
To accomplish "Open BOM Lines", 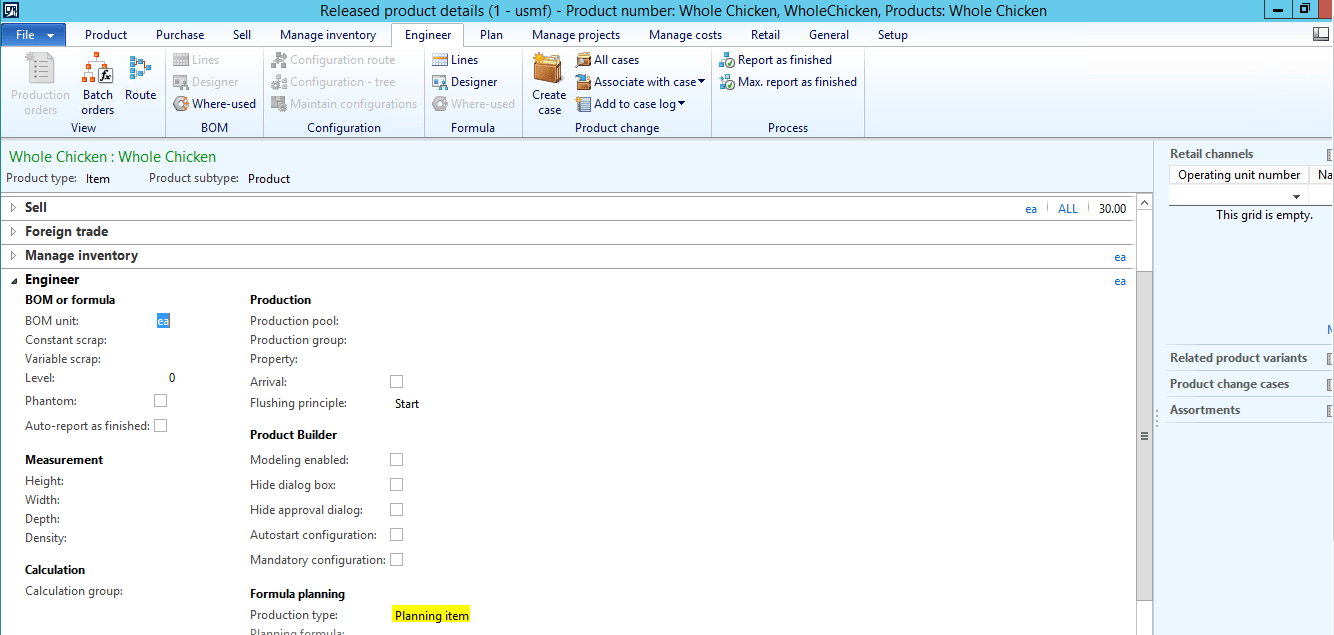I will (x=196, y=60).
